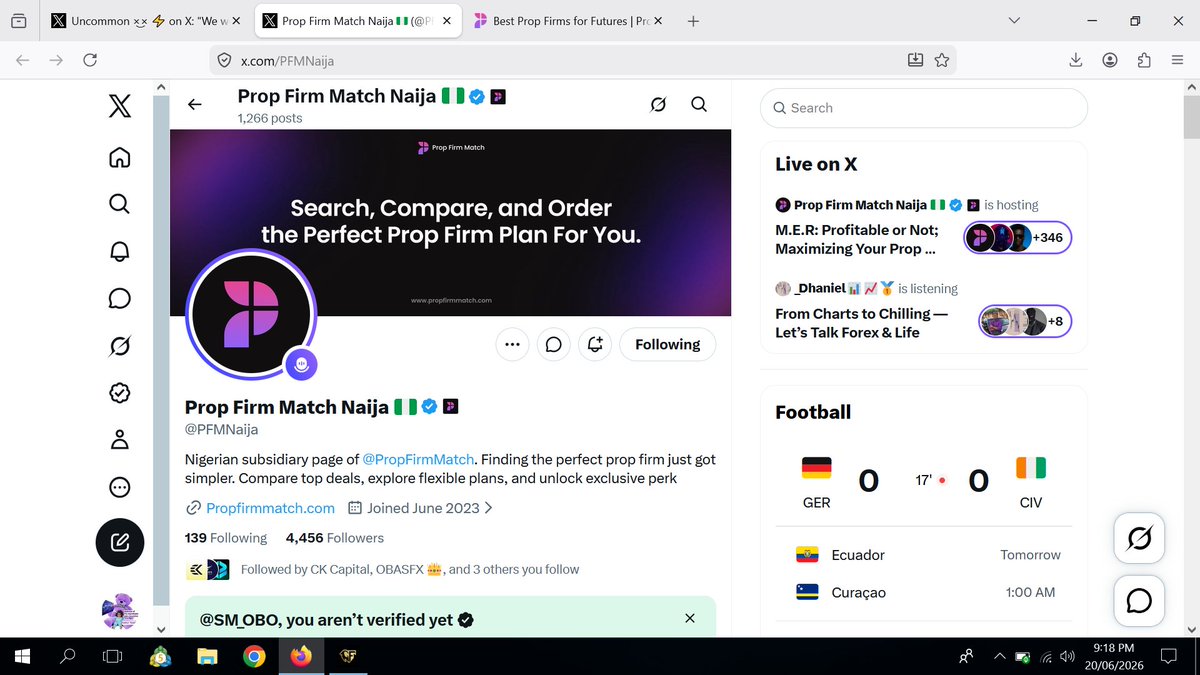Open Chrome from the taskbar

click(x=254, y=657)
